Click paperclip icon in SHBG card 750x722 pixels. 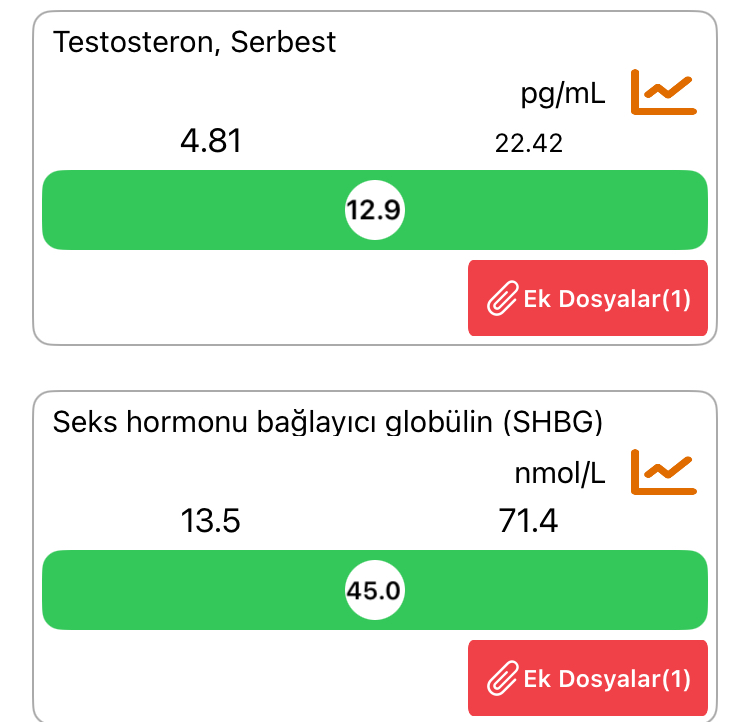click(x=502, y=678)
